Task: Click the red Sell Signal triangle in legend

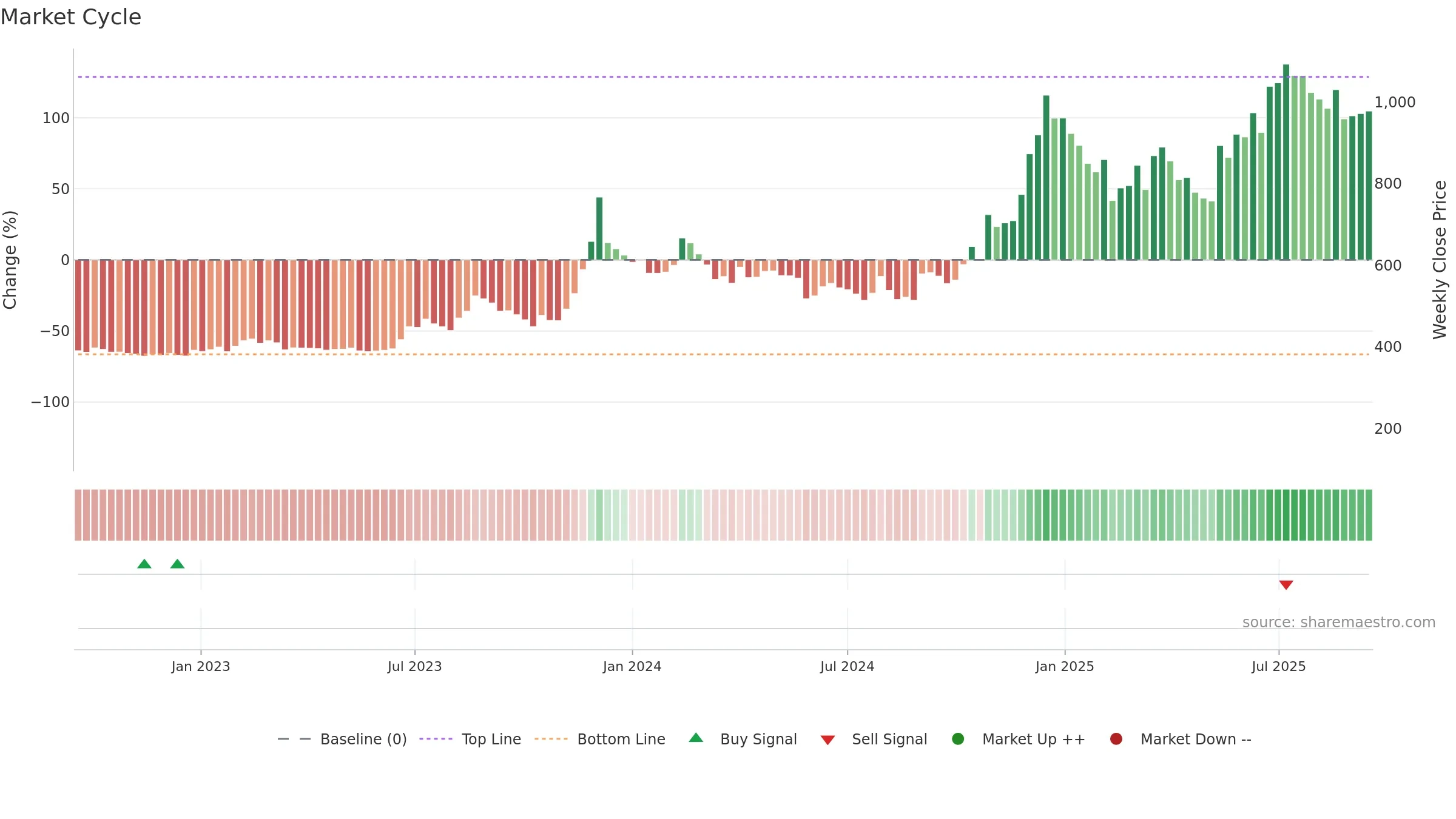Action: (827, 740)
